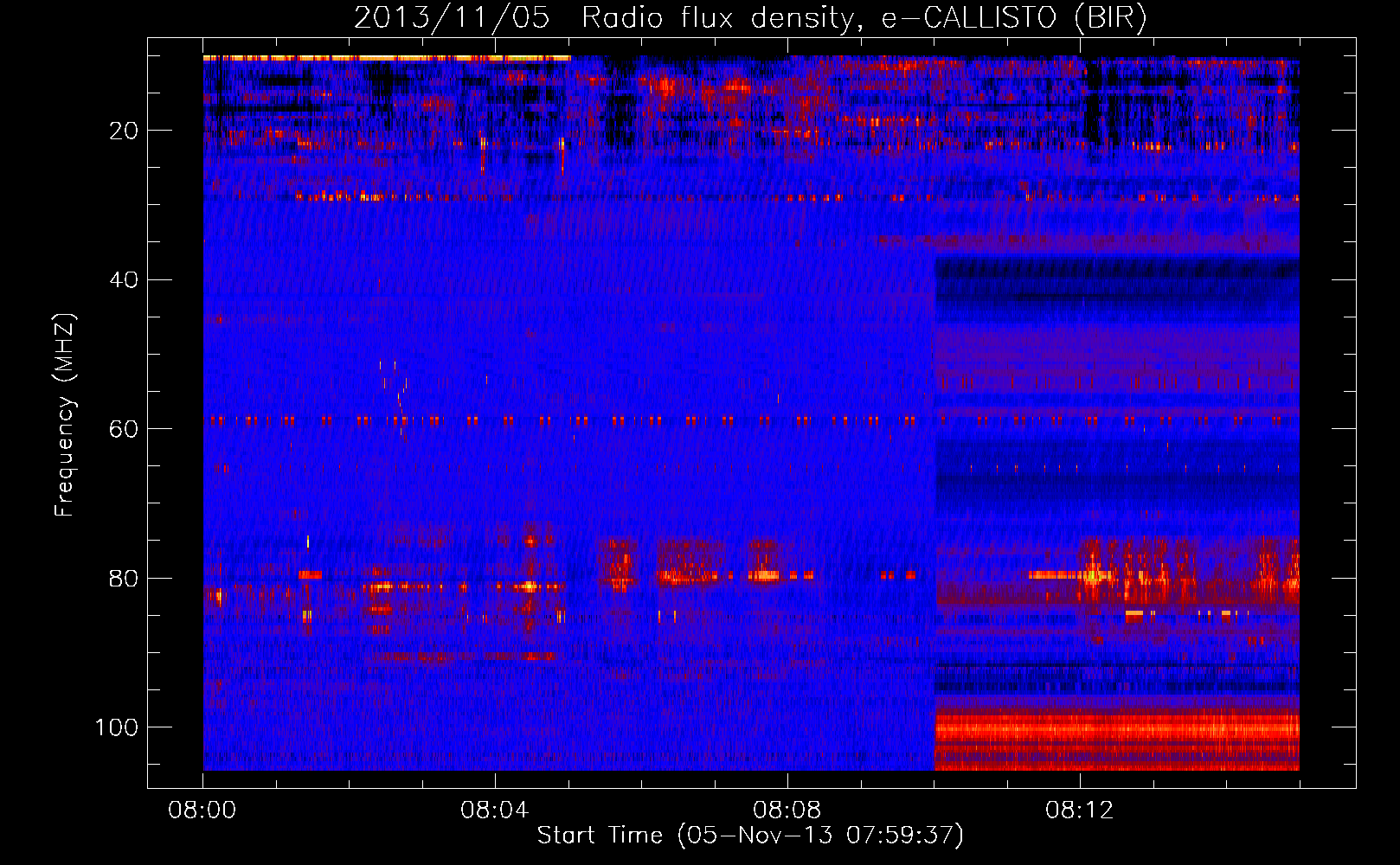This screenshot has height=865, width=1400.
Task: Click the '20' frequency tick label
Action: click(124, 131)
